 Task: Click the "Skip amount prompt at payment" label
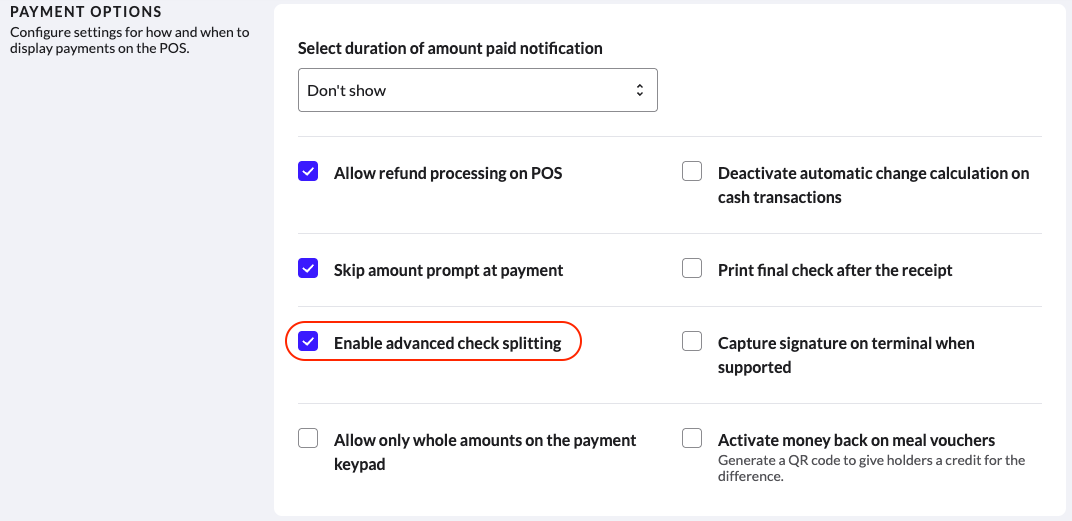coord(448,270)
